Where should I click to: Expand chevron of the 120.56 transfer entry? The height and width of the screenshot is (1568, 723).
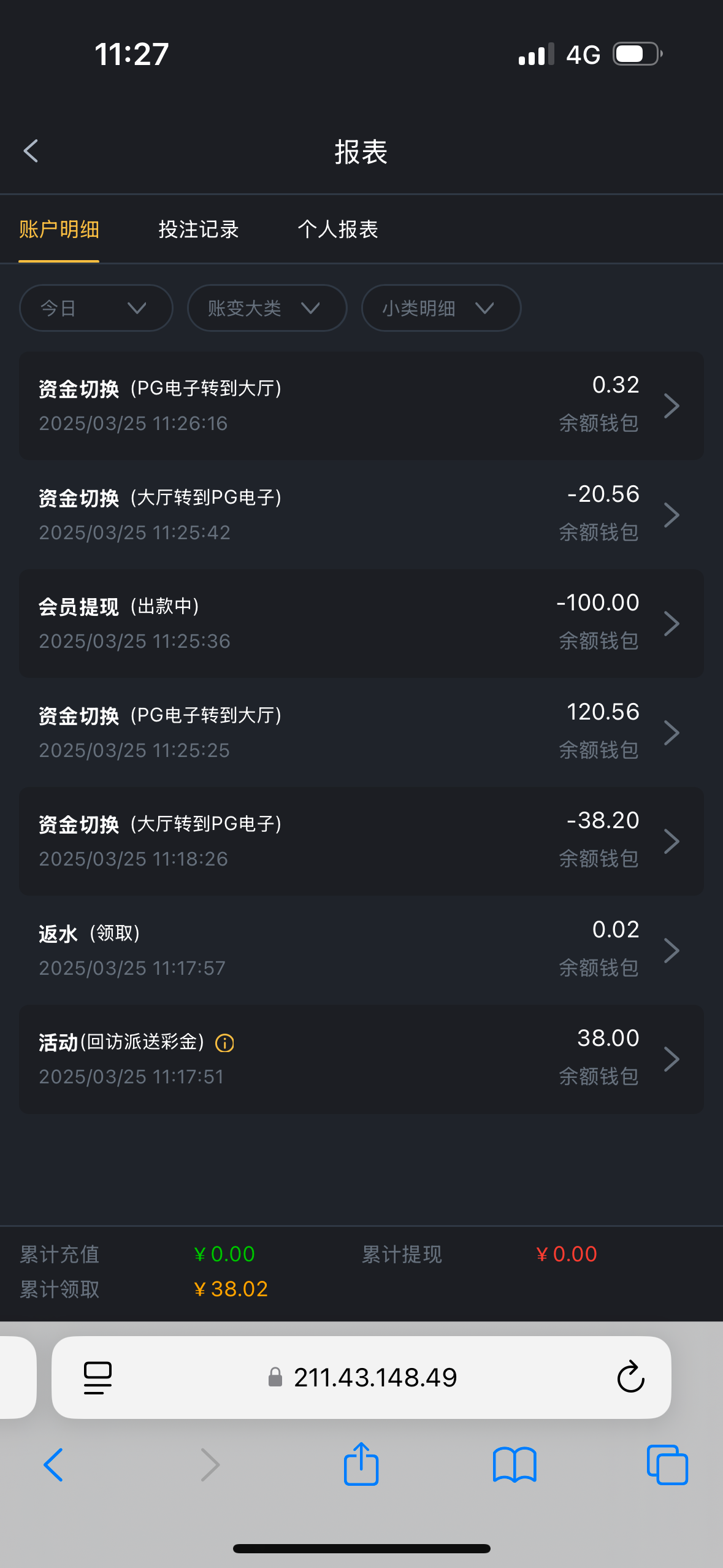pos(671,732)
